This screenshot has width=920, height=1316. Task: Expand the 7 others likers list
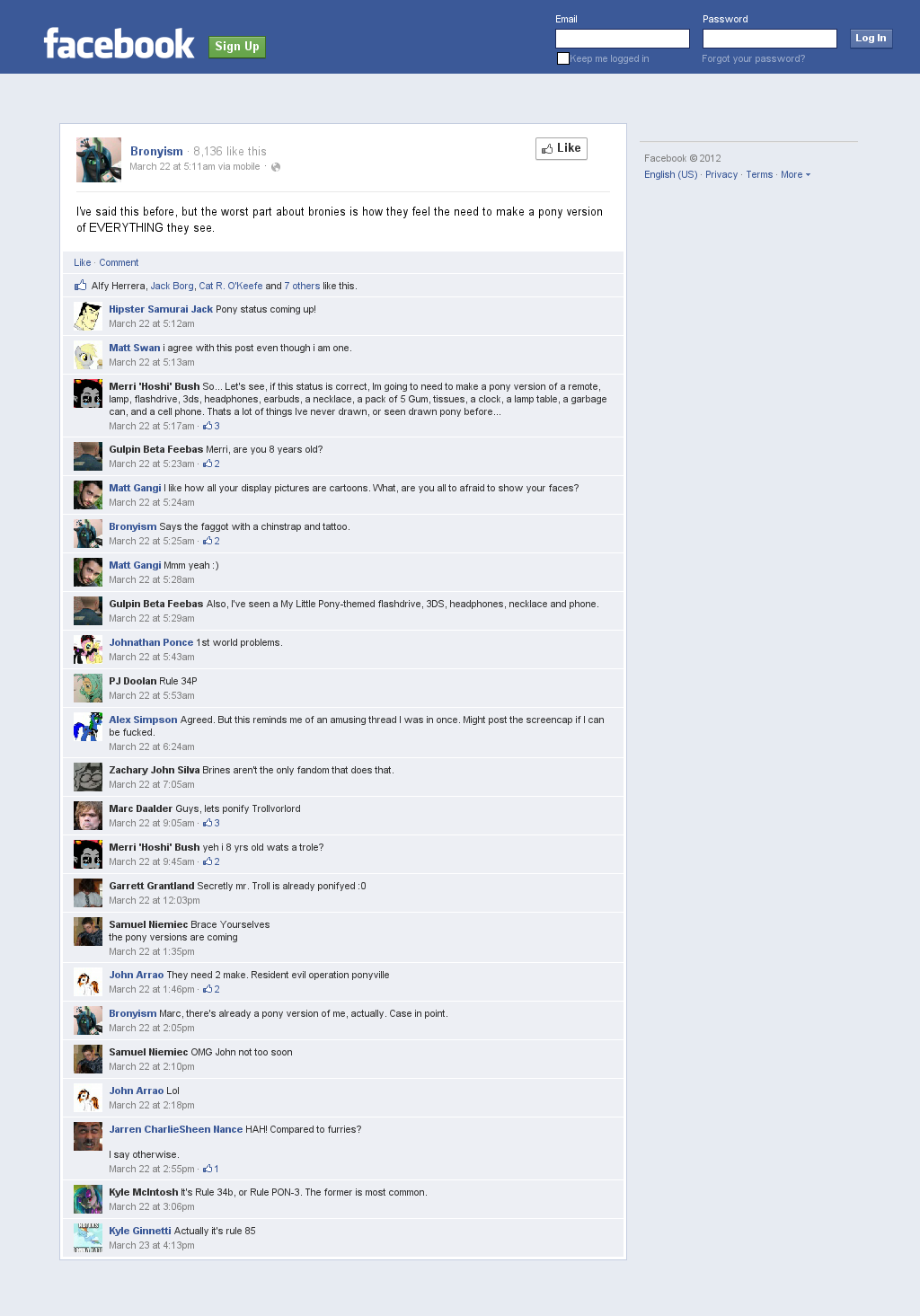tap(302, 286)
